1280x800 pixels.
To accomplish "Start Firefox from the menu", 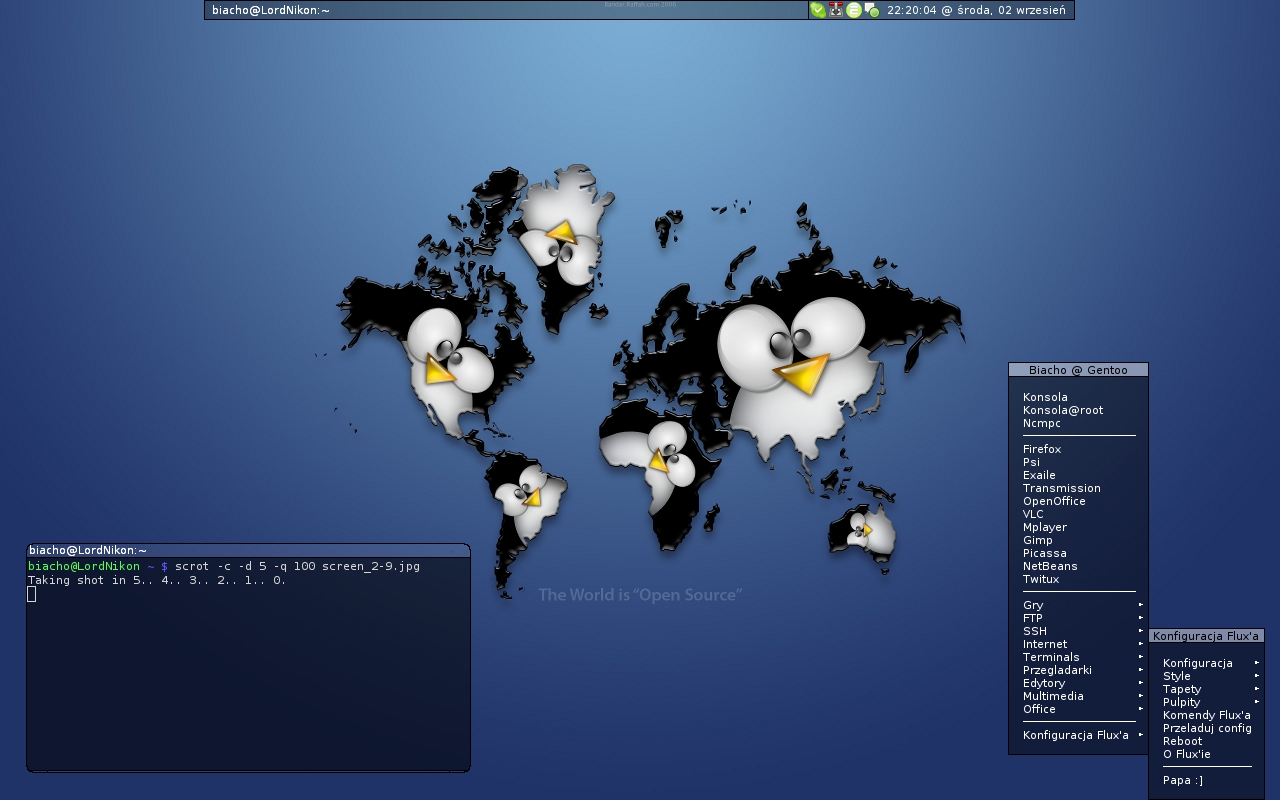I will point(1078,449).
